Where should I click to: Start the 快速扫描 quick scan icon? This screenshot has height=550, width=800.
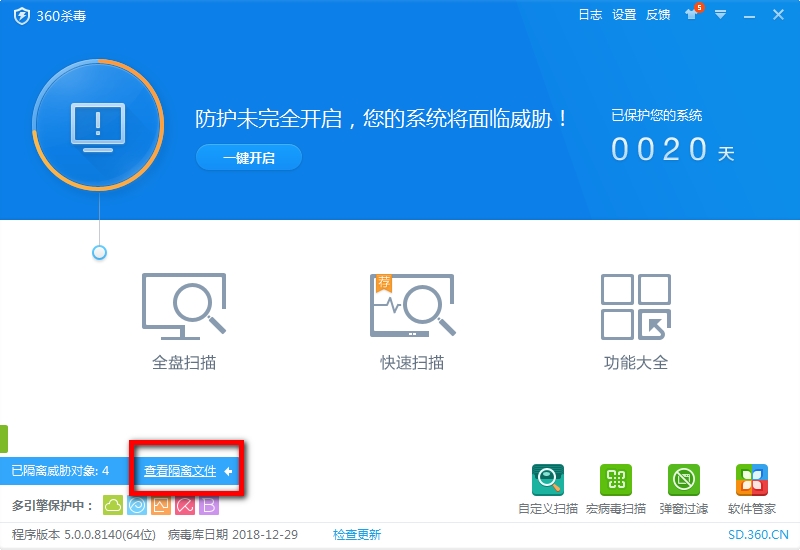412,305
